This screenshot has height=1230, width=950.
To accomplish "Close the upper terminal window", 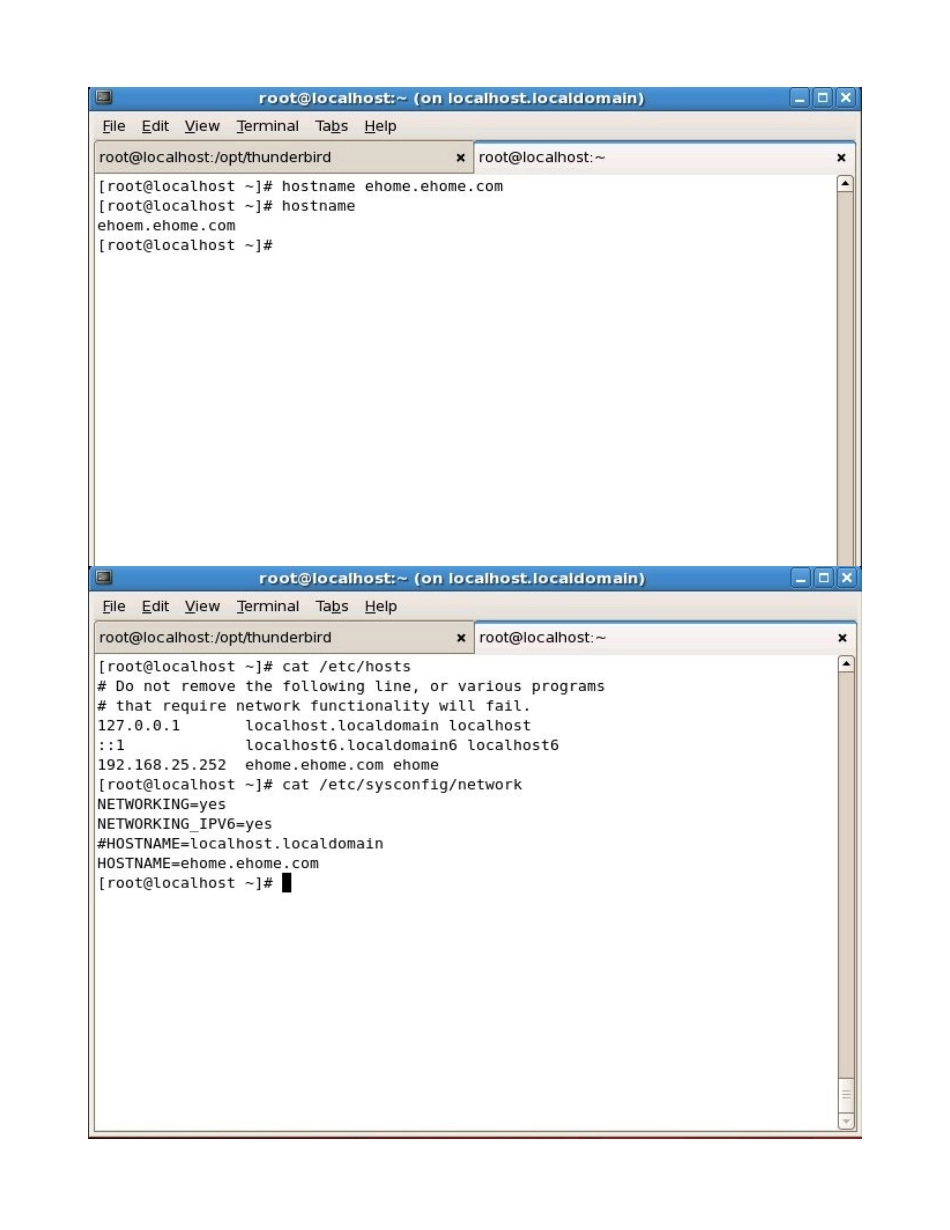I will [x=846, y=99].
